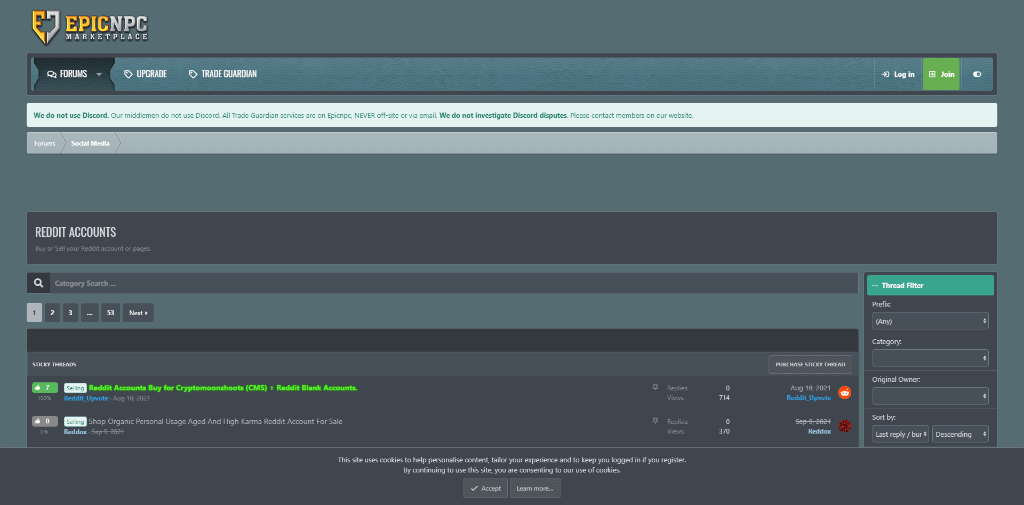Screen dimensions: 1024x505
Task: Click Selling prefix on Cryptomoonshoots thread
Action: (x=75, y=388)
